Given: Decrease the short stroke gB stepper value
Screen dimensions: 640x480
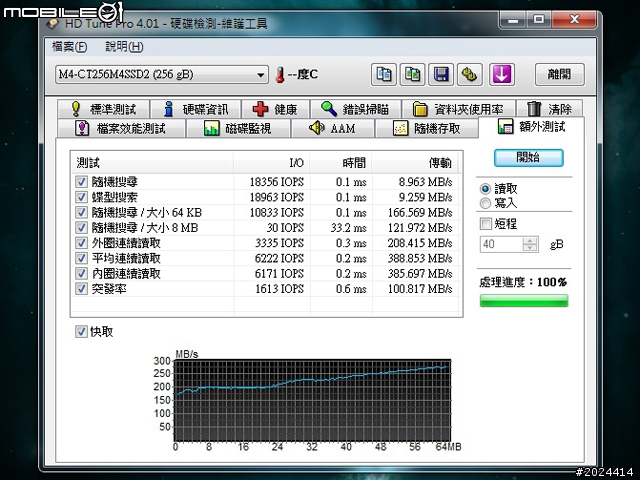Looking at the screenshot, I should click(x=530, y=248).
